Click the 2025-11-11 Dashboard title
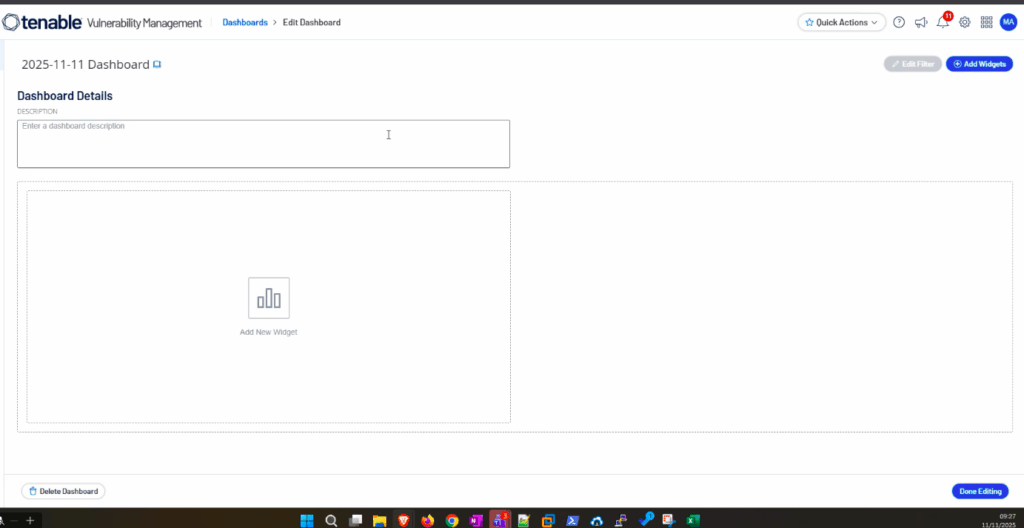 (85, 64)
